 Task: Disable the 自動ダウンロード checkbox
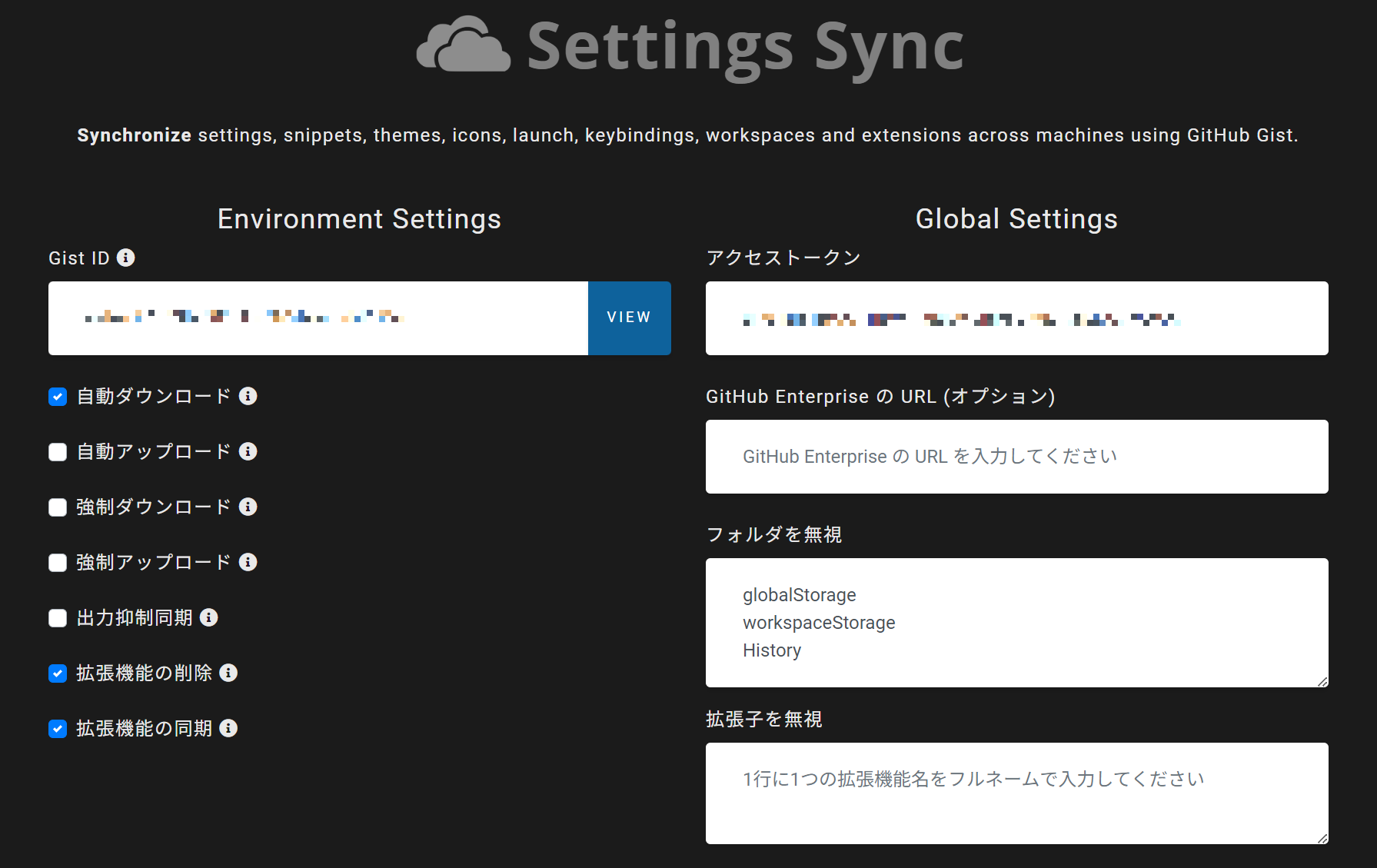click(x=58, y=397)
